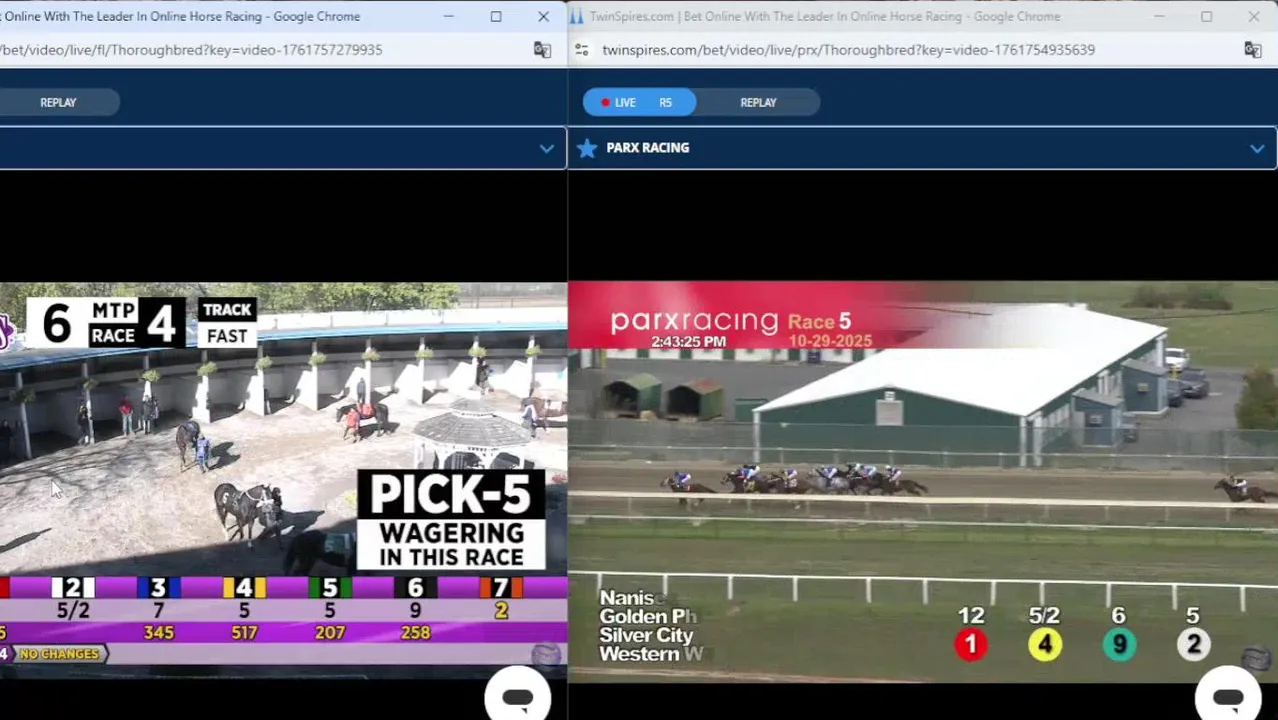Screen dimensions: 1278x720
Task: Switch to LIVE R5 in right window
Action: coord(639,102)
